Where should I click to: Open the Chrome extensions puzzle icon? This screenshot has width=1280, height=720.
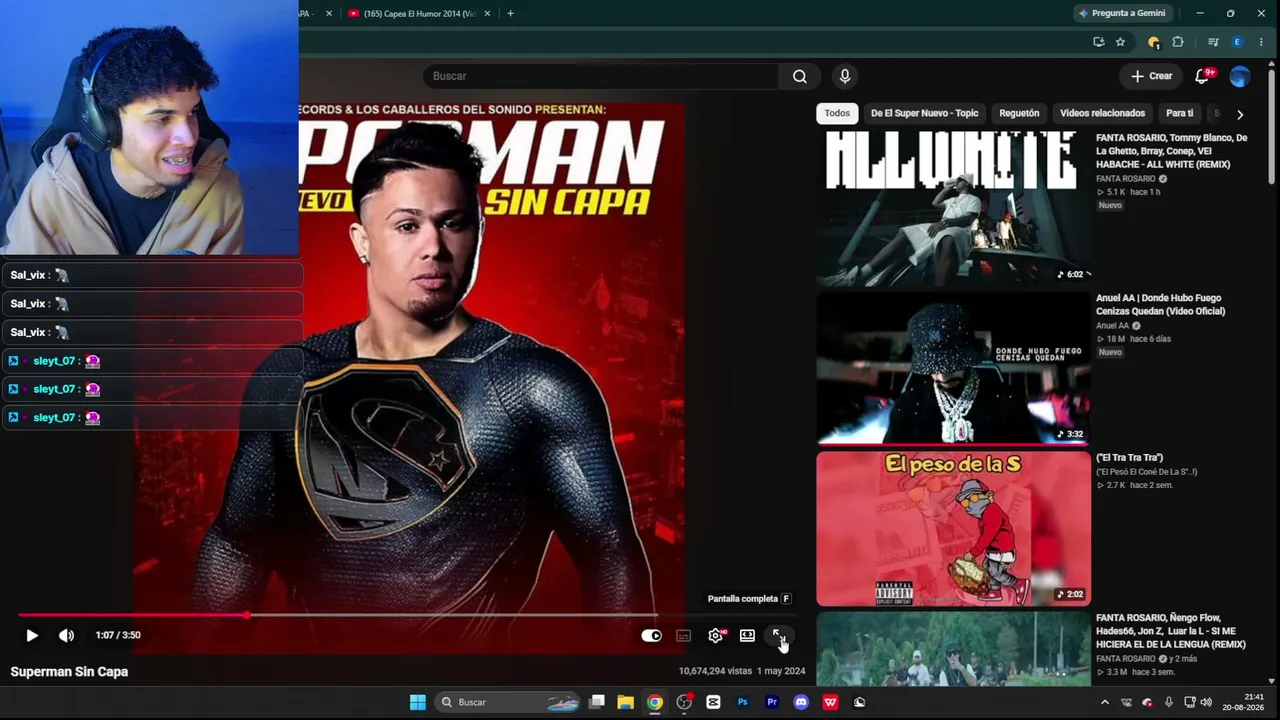point(1177,42)
